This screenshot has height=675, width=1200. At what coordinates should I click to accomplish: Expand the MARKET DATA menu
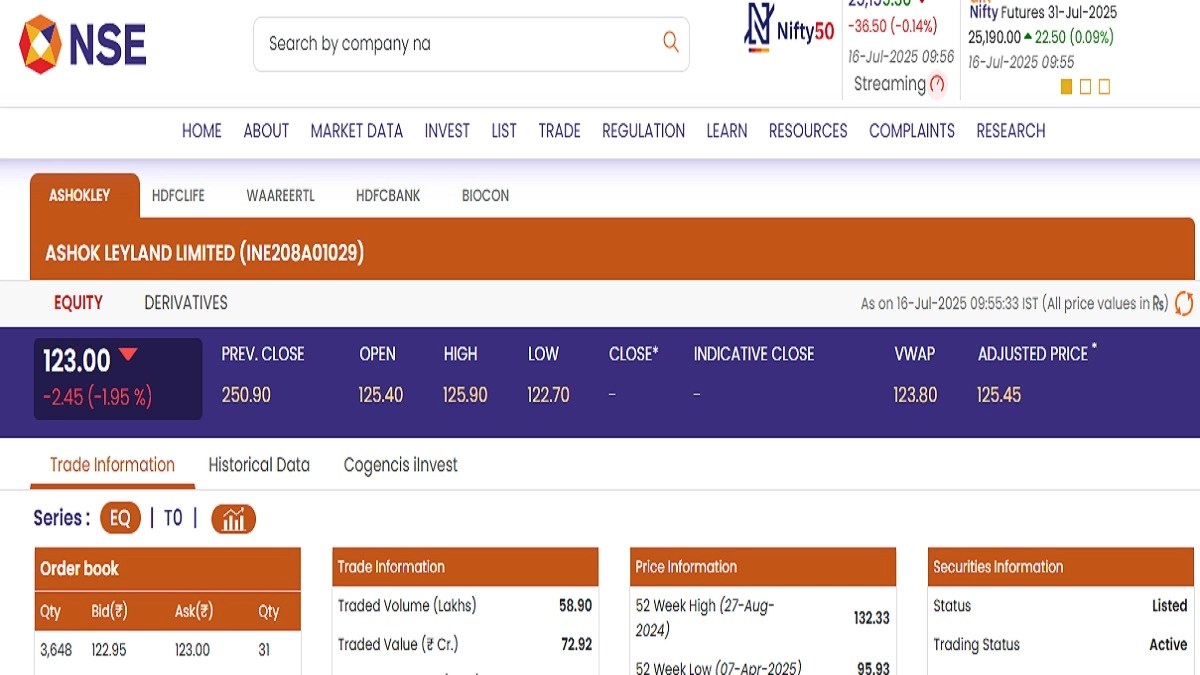[356, 131]
